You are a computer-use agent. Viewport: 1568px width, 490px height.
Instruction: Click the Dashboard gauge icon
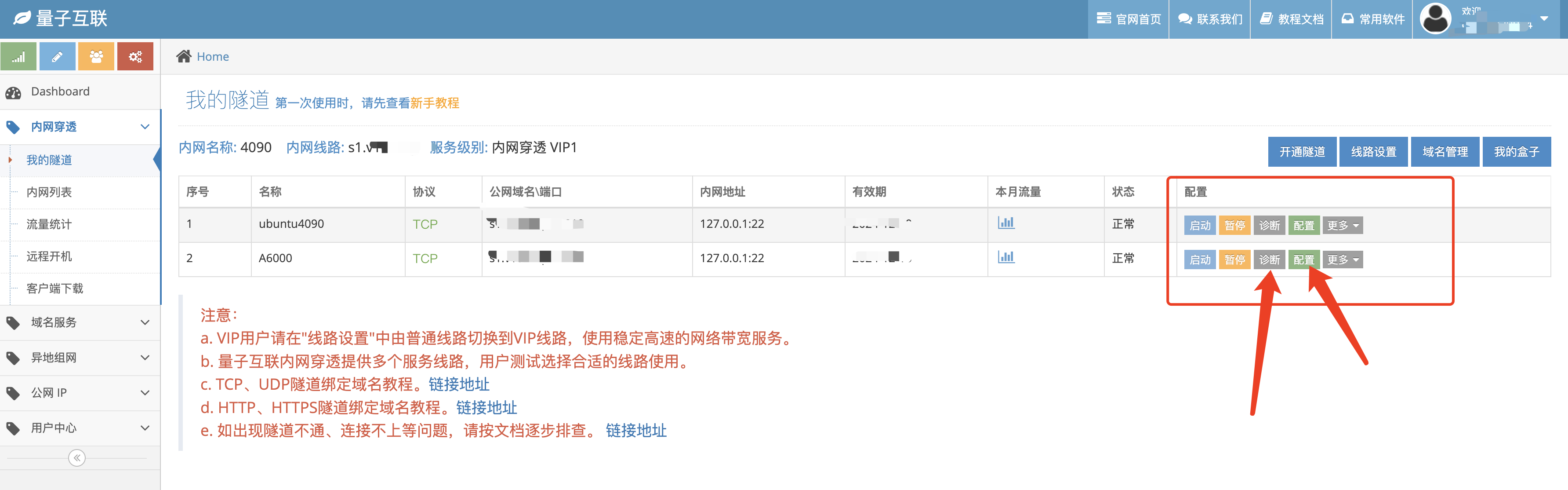click(13, 93)
